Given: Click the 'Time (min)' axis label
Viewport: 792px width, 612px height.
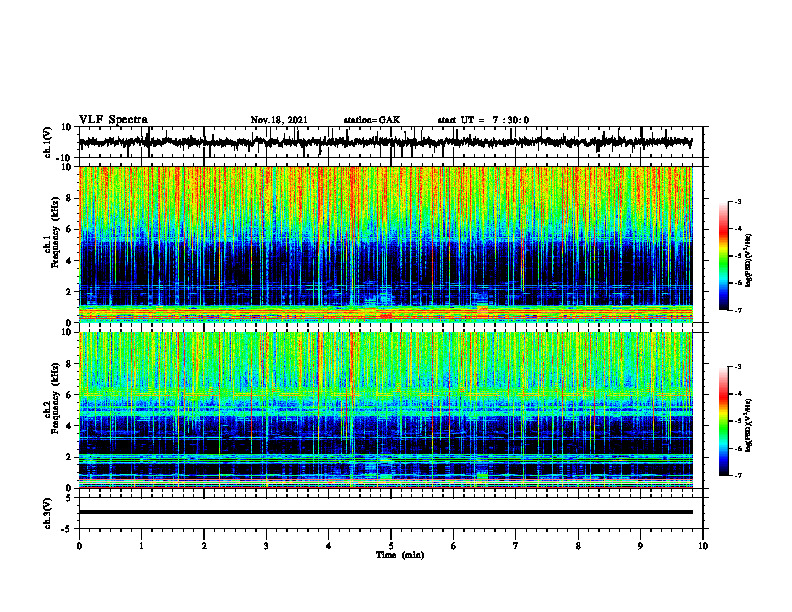Looking at the screenshot, I should pyautogui.click(x=400, y=555).
